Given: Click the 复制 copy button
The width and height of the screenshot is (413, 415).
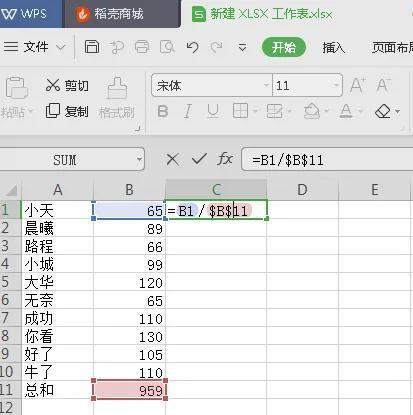Looking at the screenshot, I should [67, 111].
